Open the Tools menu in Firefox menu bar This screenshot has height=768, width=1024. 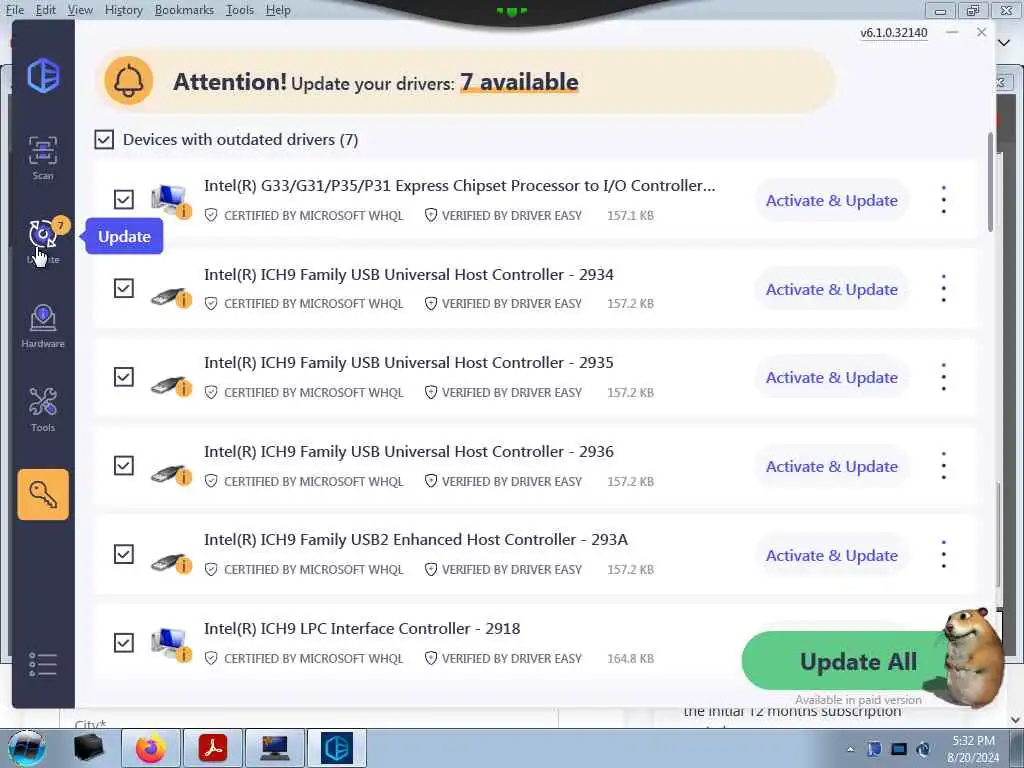click(240, 10)
